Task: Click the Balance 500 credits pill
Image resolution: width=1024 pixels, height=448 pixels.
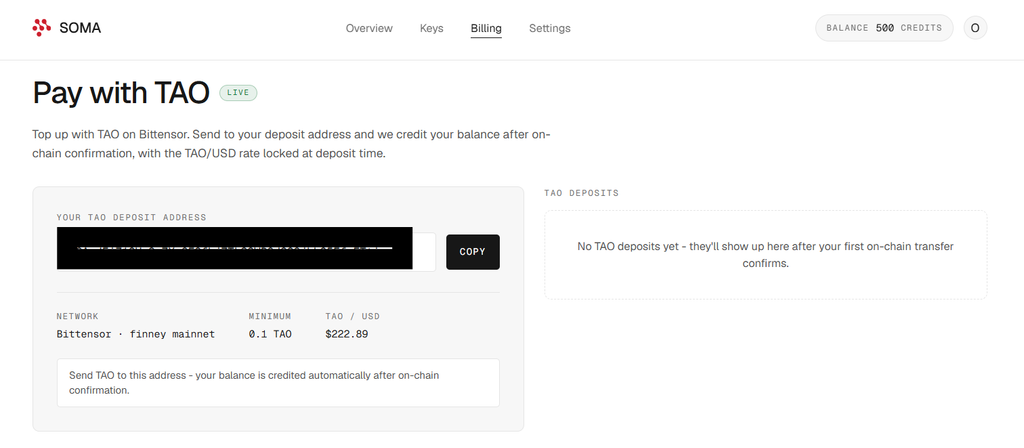Action: pyautogui.click(x=884, y=28)
